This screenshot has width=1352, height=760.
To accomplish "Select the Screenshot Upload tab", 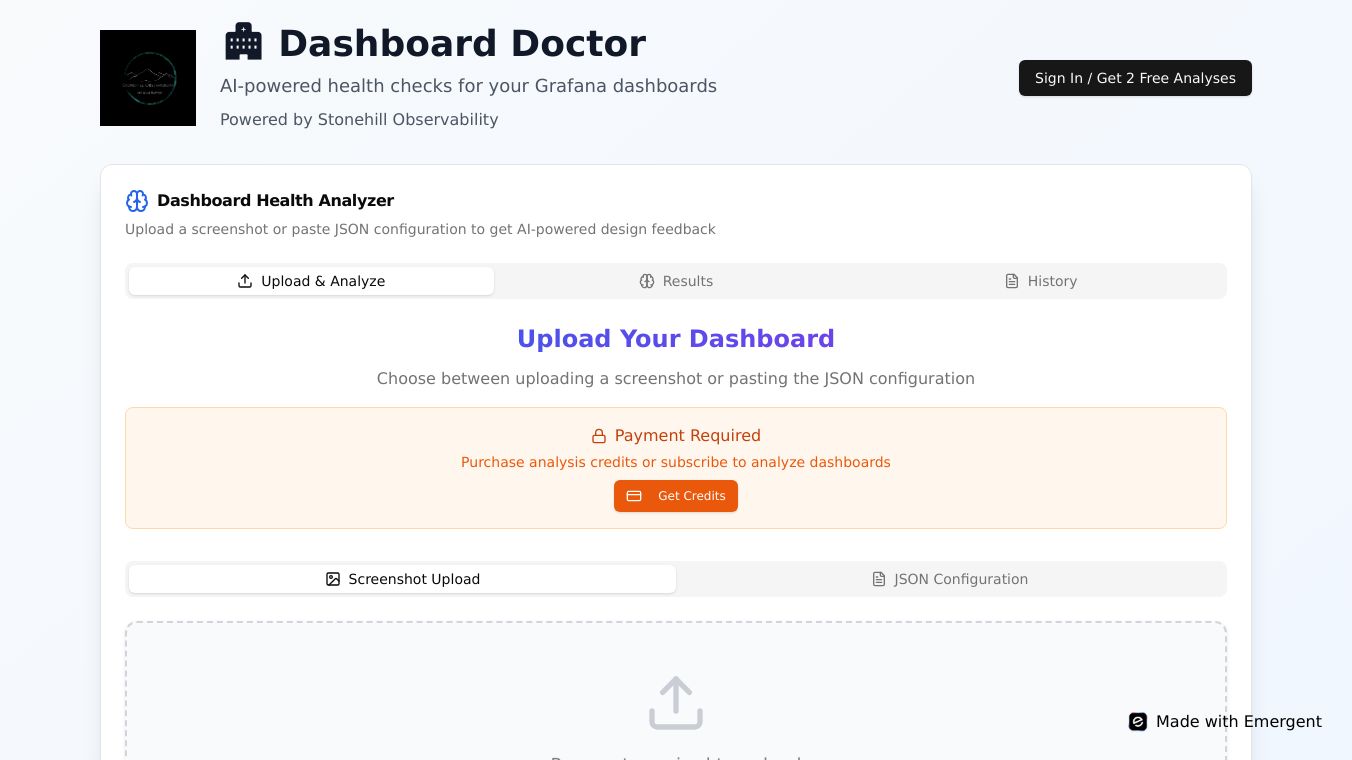I will [x=403, y=579].
